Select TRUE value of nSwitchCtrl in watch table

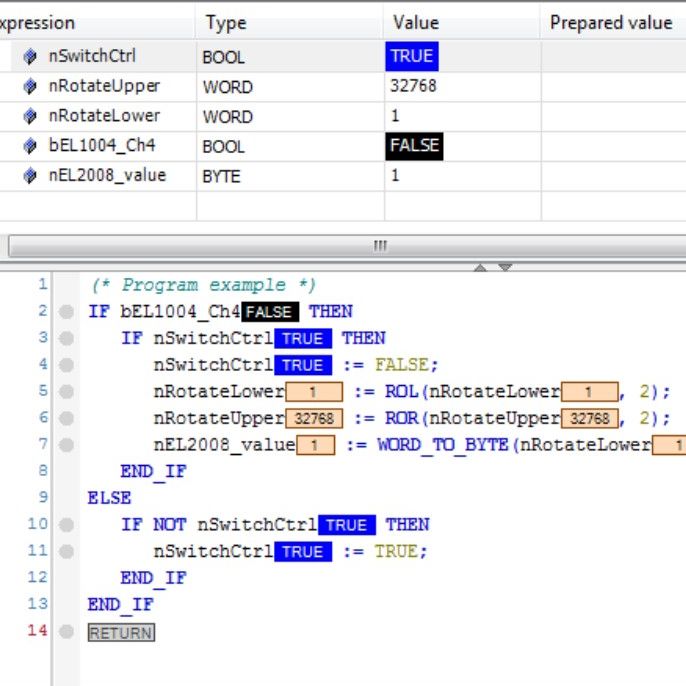point(412,57)
